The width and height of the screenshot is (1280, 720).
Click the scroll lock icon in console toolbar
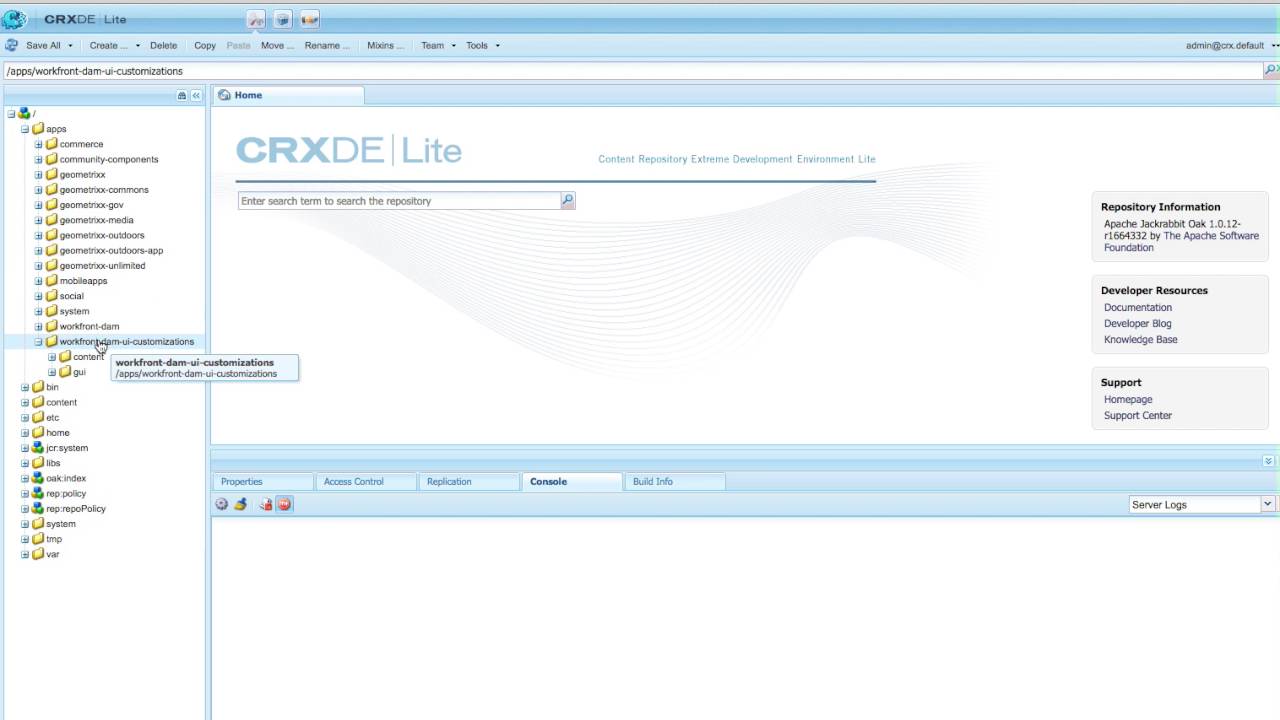pyautogui.click(x=266, y=504)
